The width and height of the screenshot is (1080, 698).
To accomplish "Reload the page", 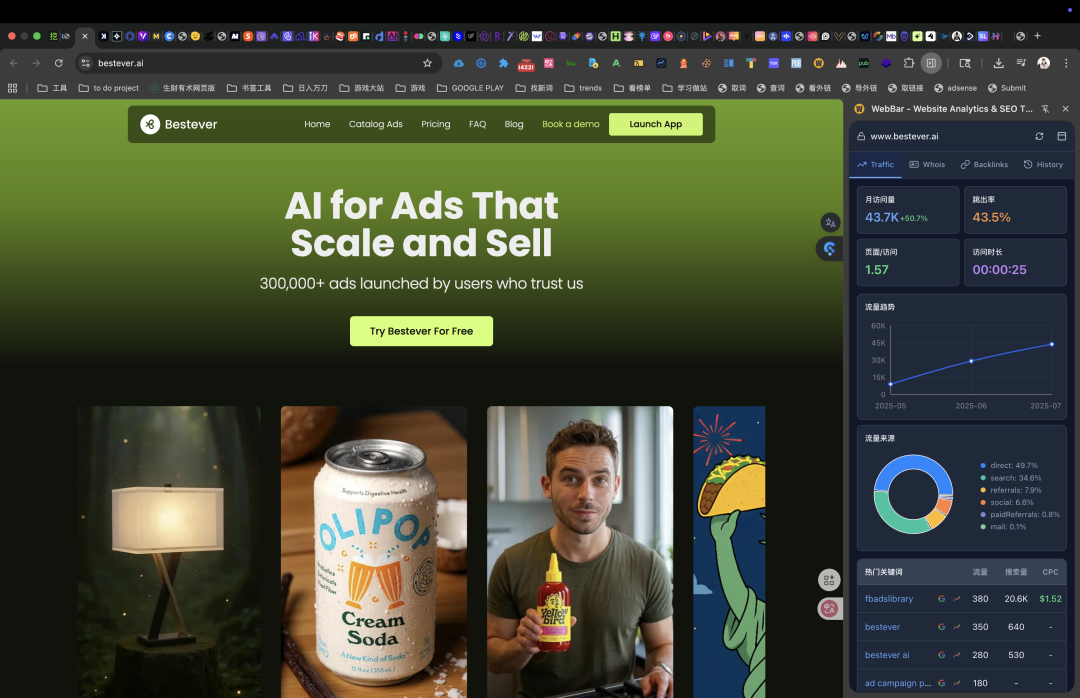I will coord(59,63).
